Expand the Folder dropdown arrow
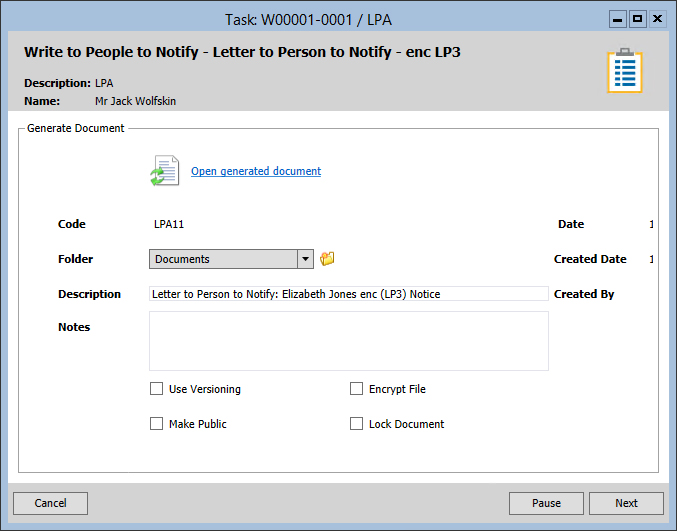677x531 pixels. (x=305, y=259)
